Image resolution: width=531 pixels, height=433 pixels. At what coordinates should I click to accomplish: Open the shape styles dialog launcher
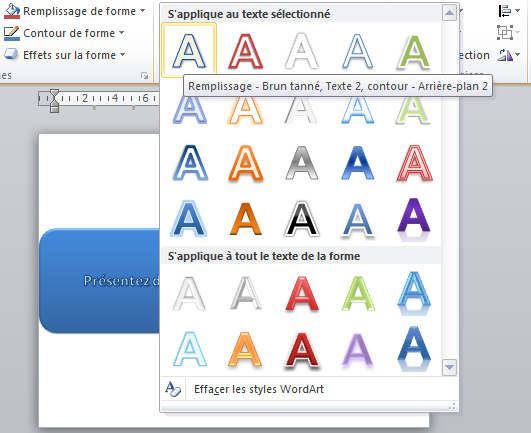145,76
